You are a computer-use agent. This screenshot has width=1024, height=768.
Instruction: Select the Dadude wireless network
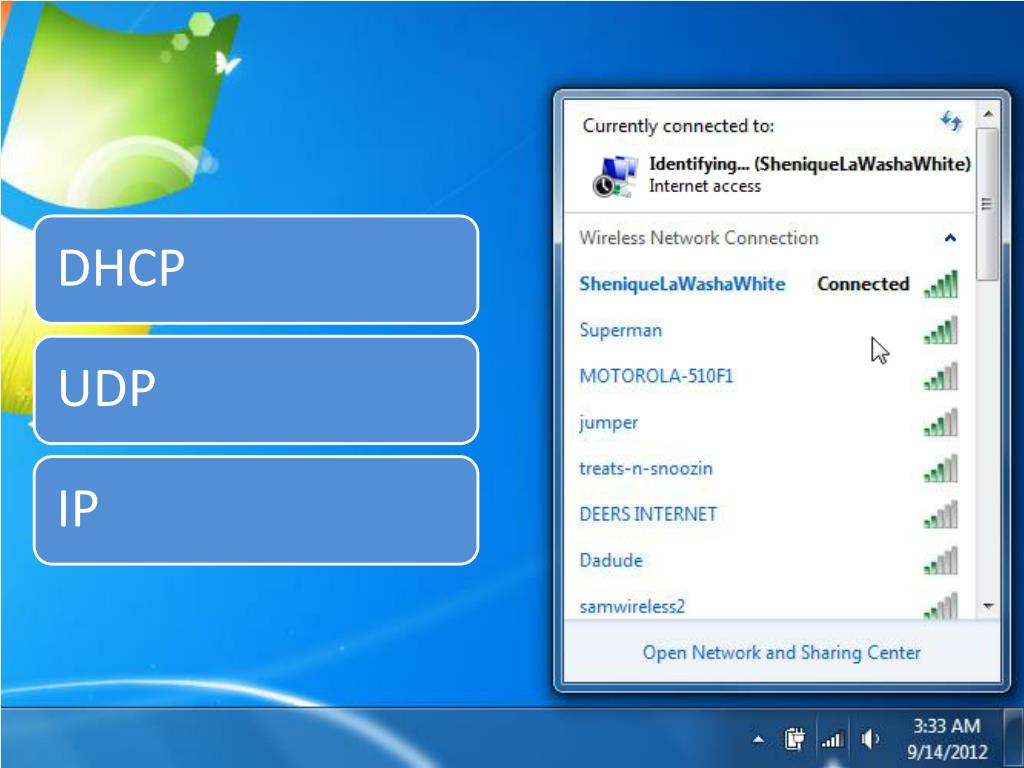768,560
